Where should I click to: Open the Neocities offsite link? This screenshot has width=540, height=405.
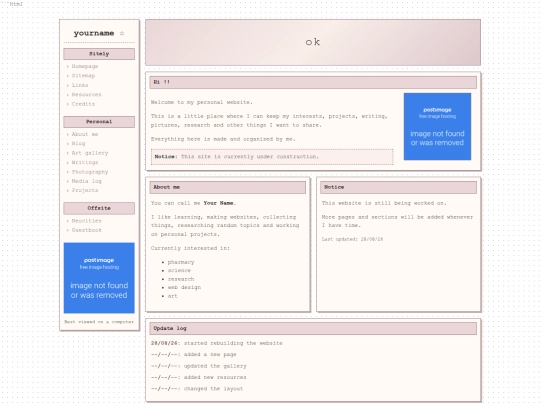click(86, 221)
